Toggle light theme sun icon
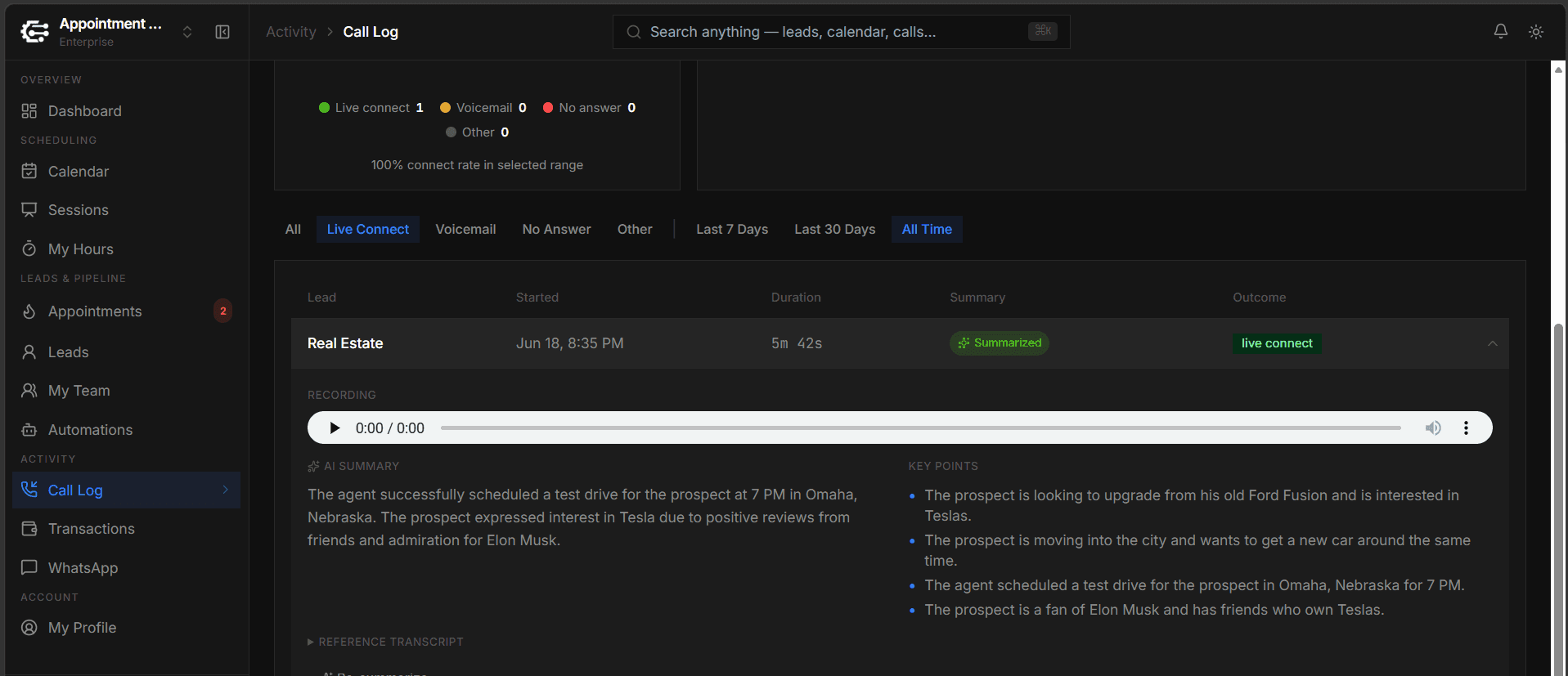Viewport: 1568px width, 676px height. pyautogui.click(x=1536, y=32)
